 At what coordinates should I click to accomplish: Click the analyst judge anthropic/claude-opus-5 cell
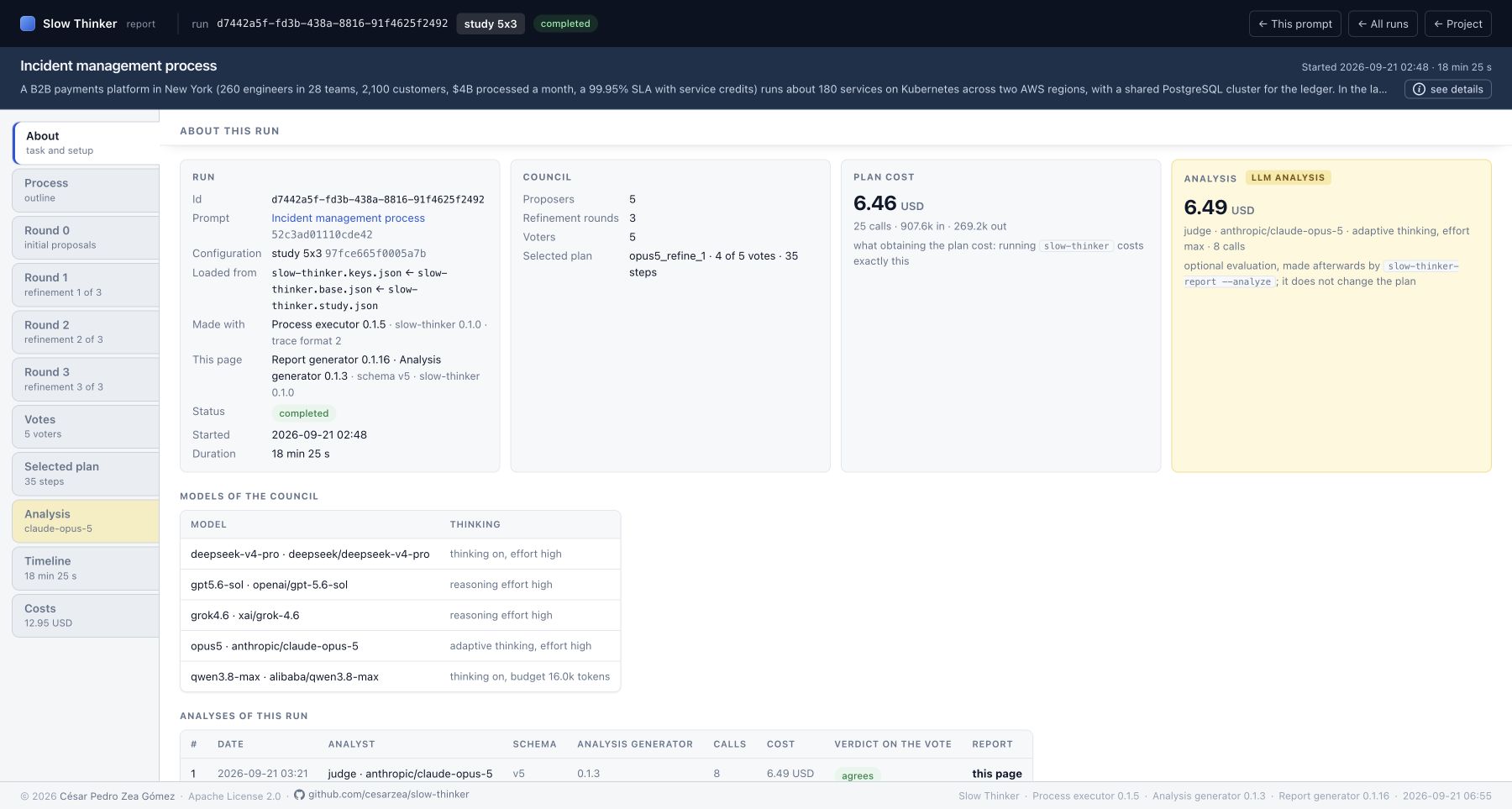pos(410,774)
